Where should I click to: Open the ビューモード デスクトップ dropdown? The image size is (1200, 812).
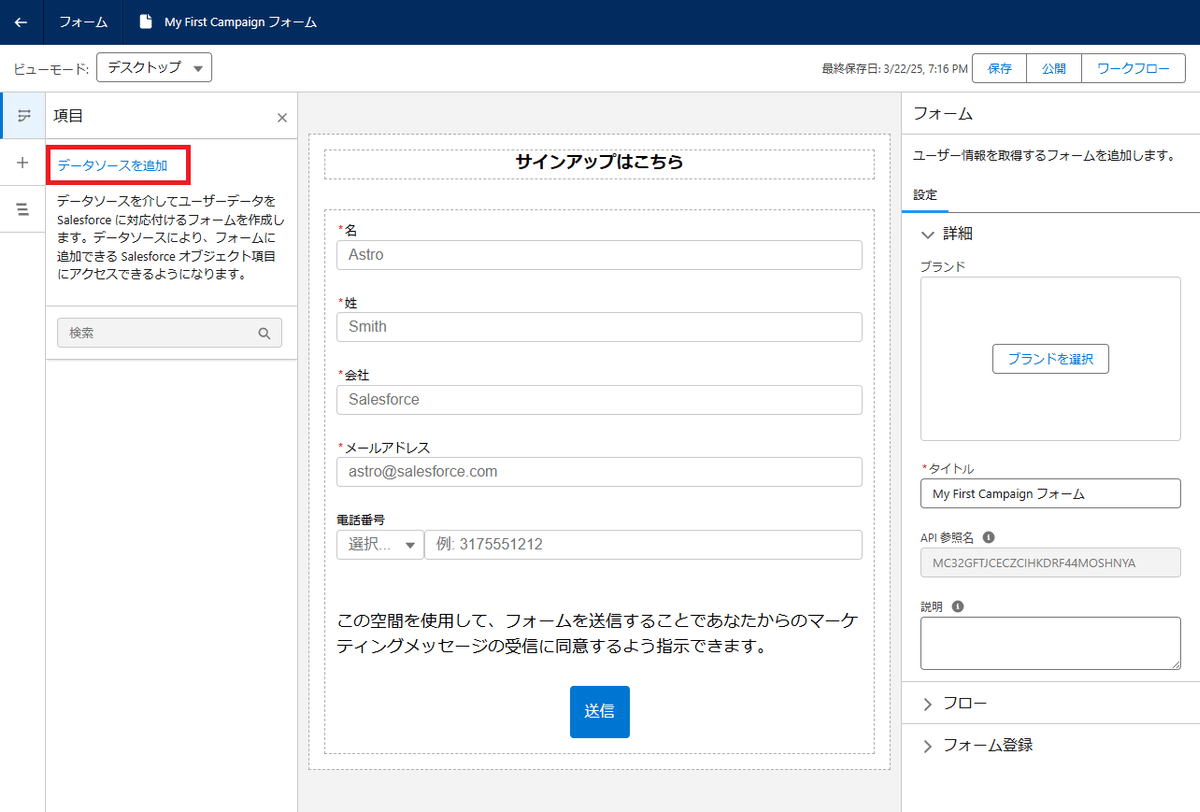[x=154, y=68]
